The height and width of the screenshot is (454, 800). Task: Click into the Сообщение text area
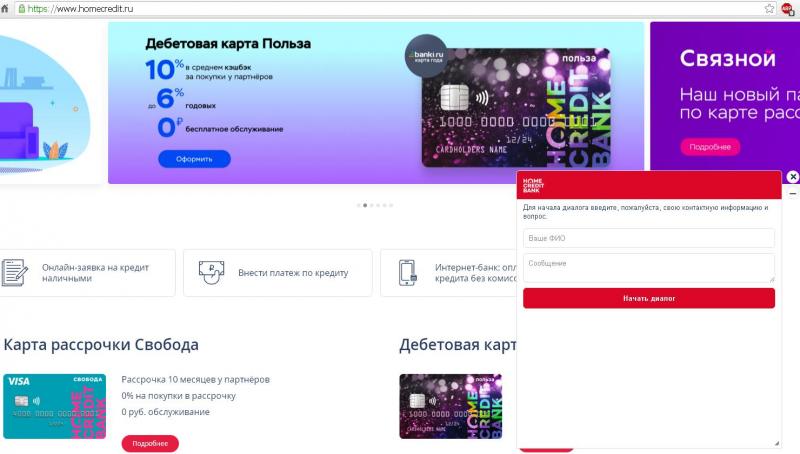coord(648,268)
